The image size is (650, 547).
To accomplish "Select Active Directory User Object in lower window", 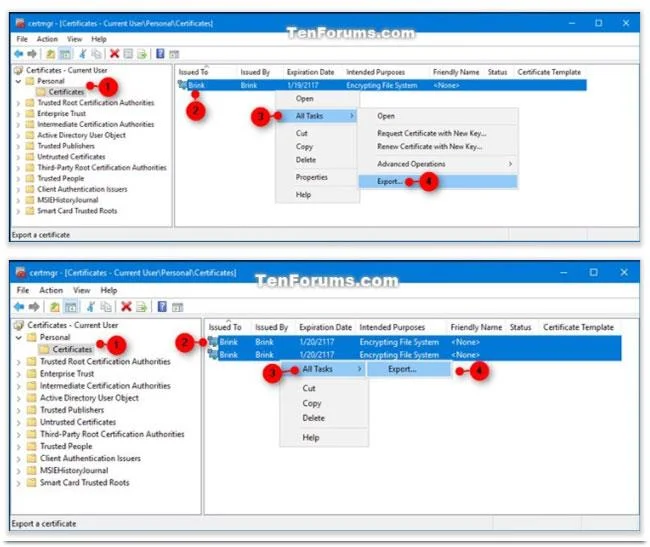I will coord(89,398).
